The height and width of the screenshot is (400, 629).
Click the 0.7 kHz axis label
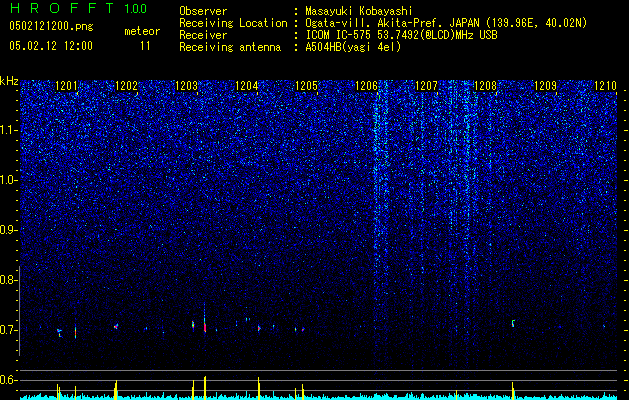pyautogui.click(x=9, y=330)
